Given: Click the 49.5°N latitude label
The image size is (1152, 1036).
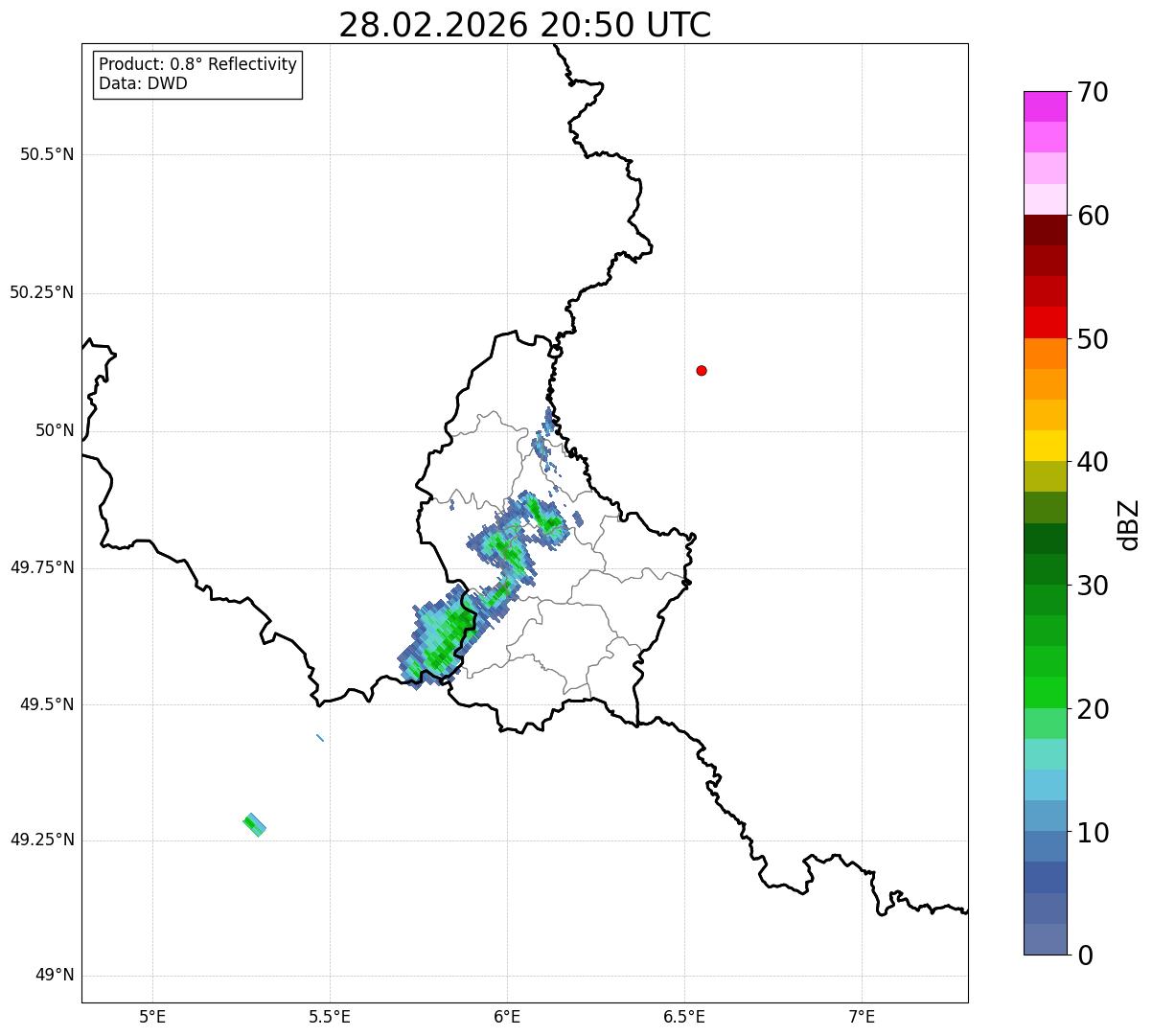Looking at the screenshot, I should pos(47,704).
